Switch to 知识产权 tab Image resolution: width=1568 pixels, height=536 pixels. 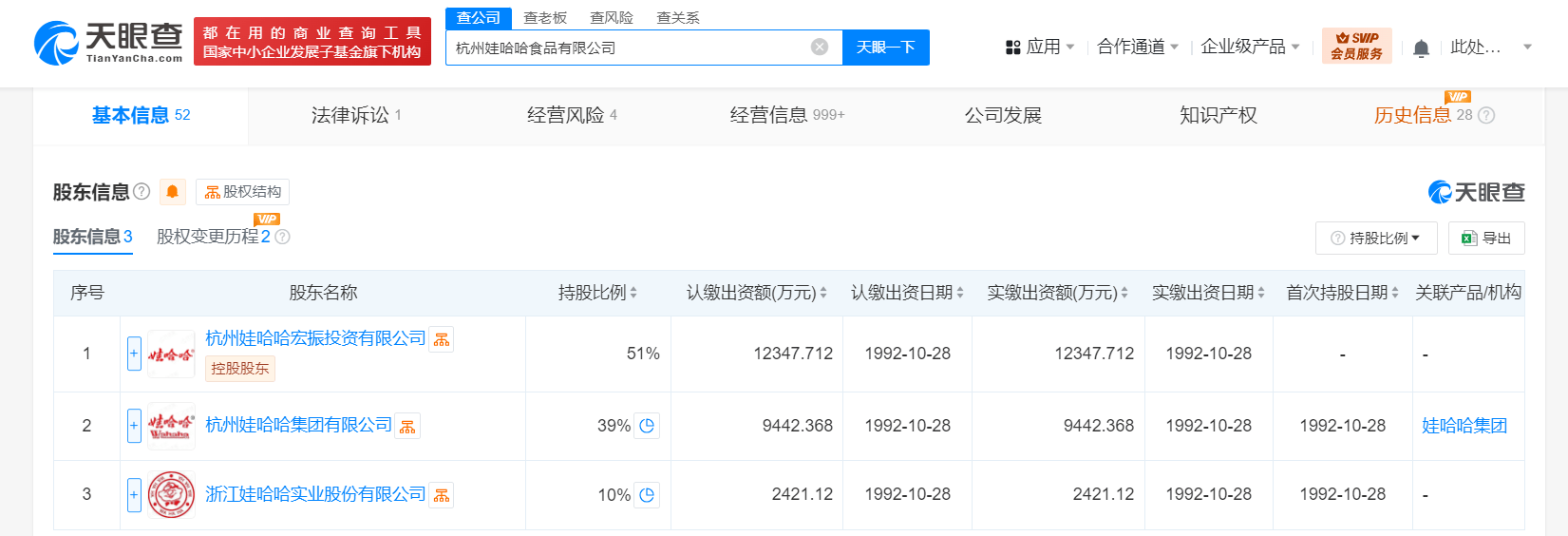coord(1219,116)
